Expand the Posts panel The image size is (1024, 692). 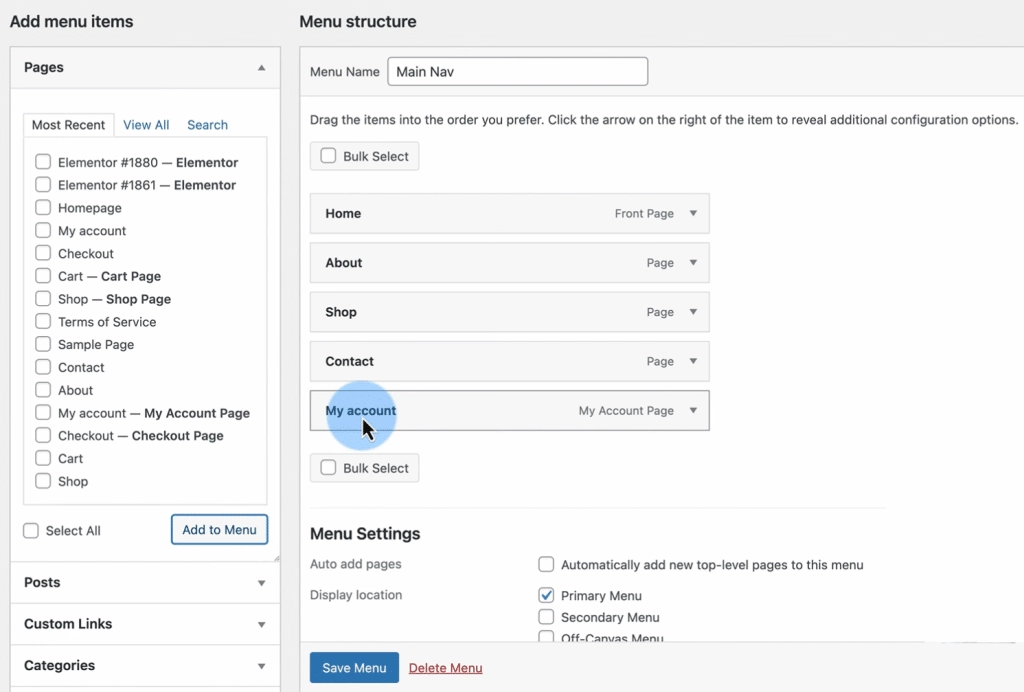(x=261, y=583)
